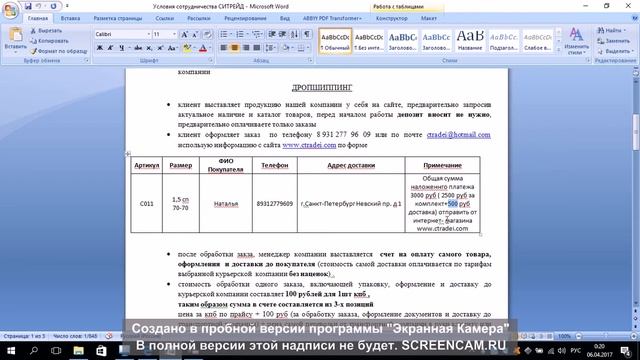Switch to Рецензирование tab
640x360 pixels.
point(245,18)
